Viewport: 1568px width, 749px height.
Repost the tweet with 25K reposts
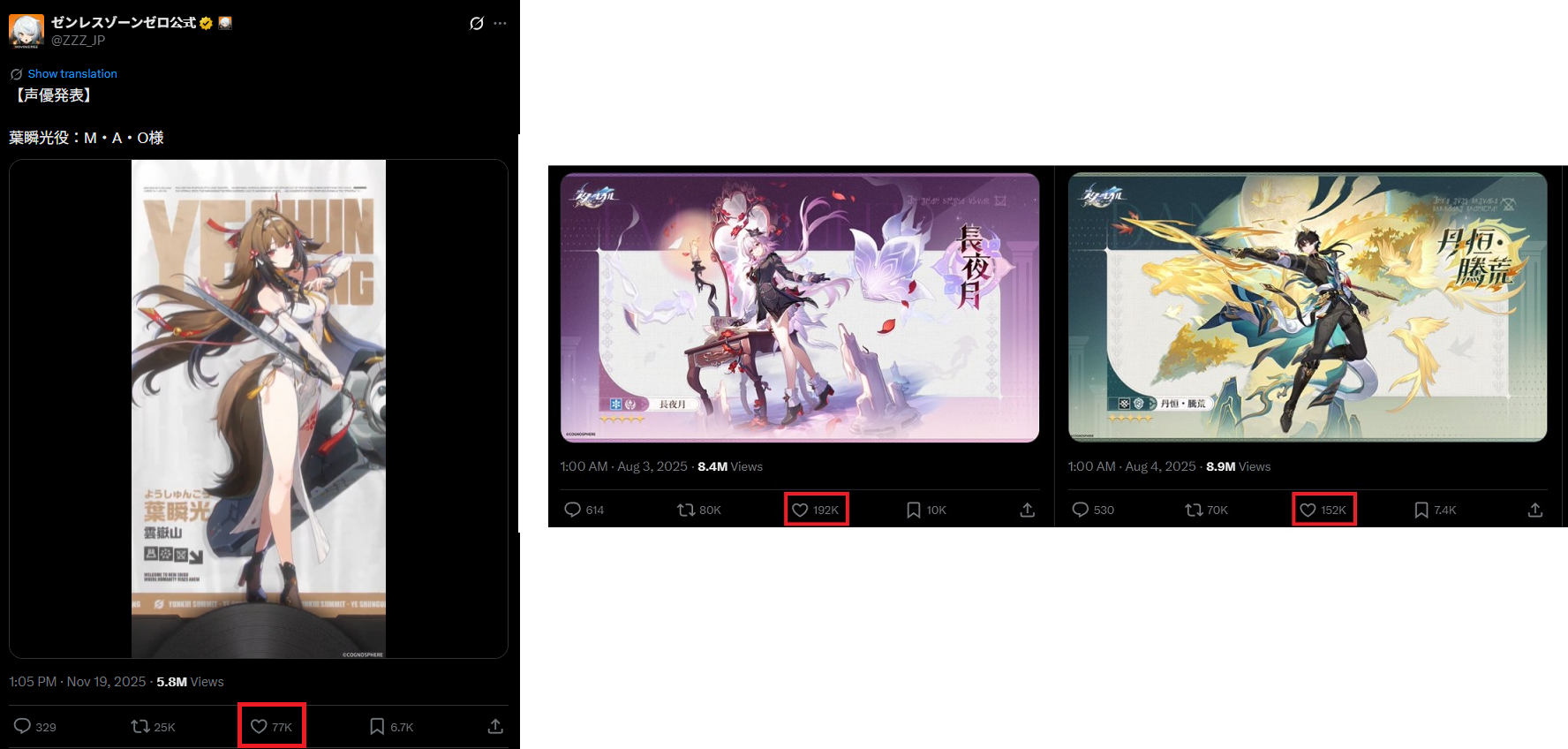tap(153, 726)
